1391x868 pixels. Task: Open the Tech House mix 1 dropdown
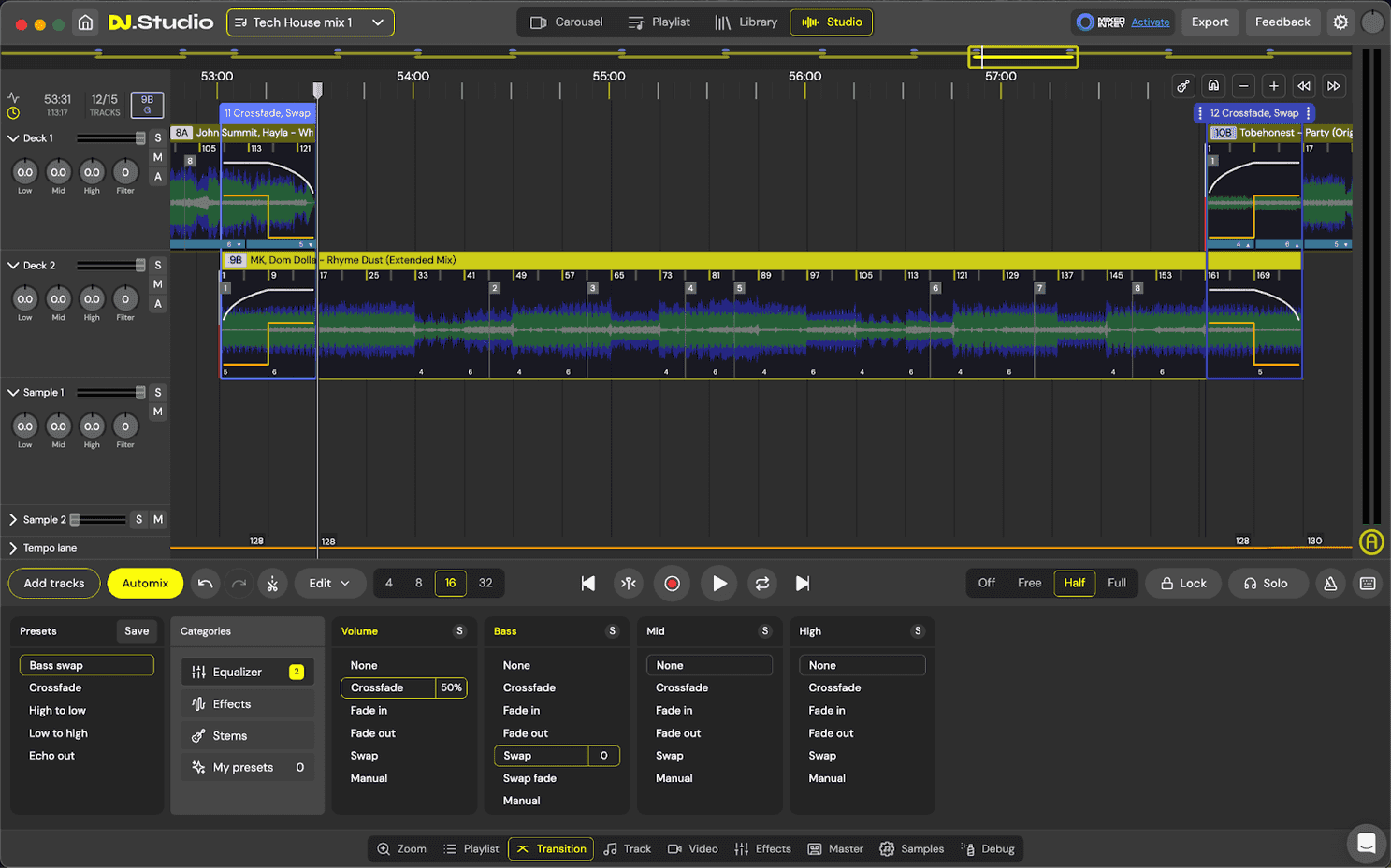click(310, 22)
